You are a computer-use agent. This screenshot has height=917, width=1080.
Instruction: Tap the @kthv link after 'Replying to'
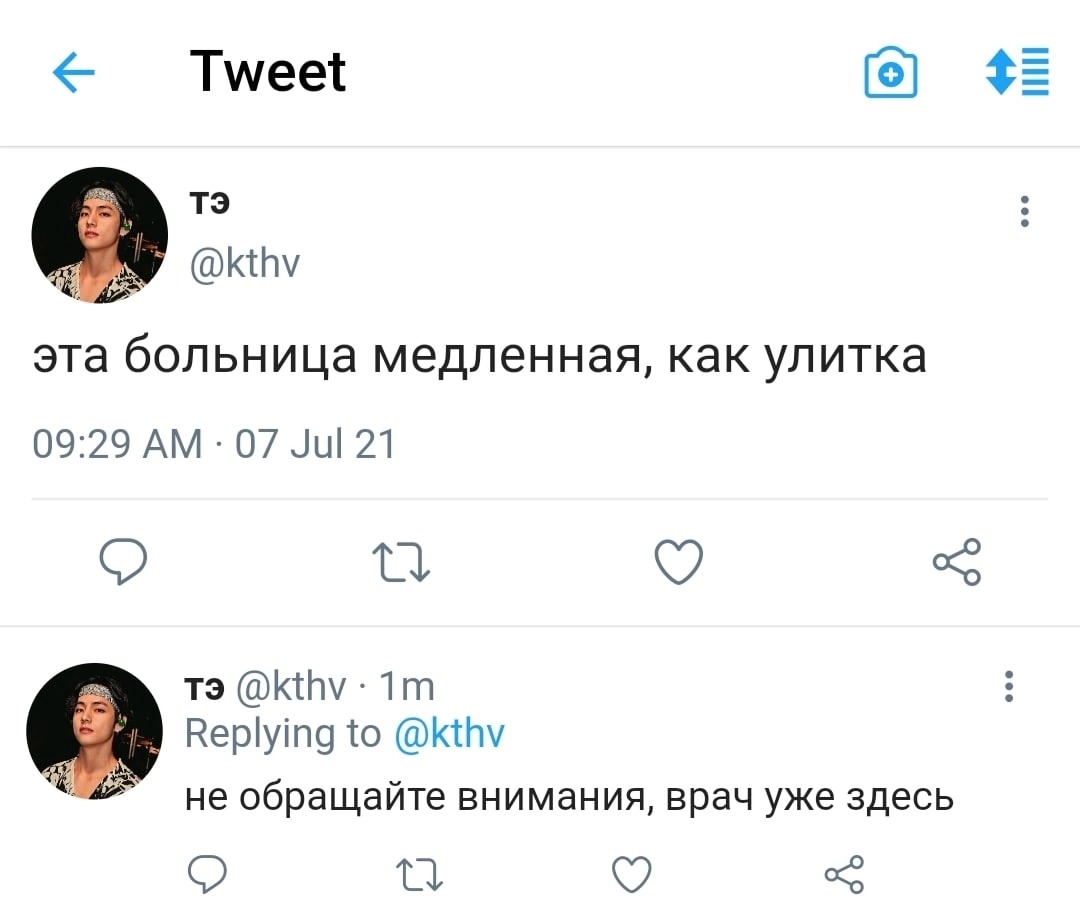coord(449,735)
